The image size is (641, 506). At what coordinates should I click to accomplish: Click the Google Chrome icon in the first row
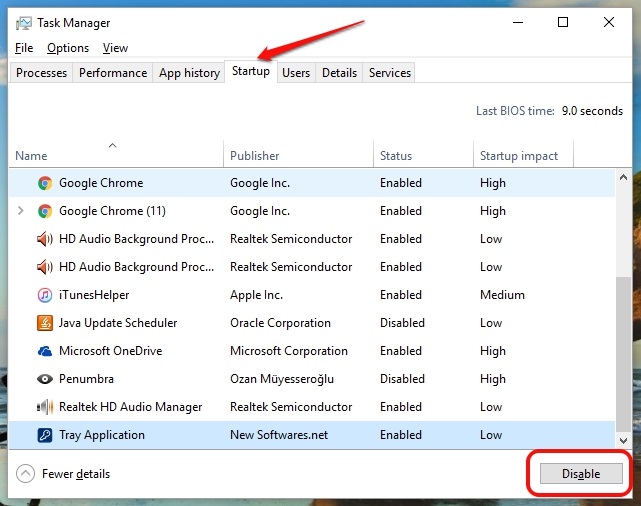45,183
